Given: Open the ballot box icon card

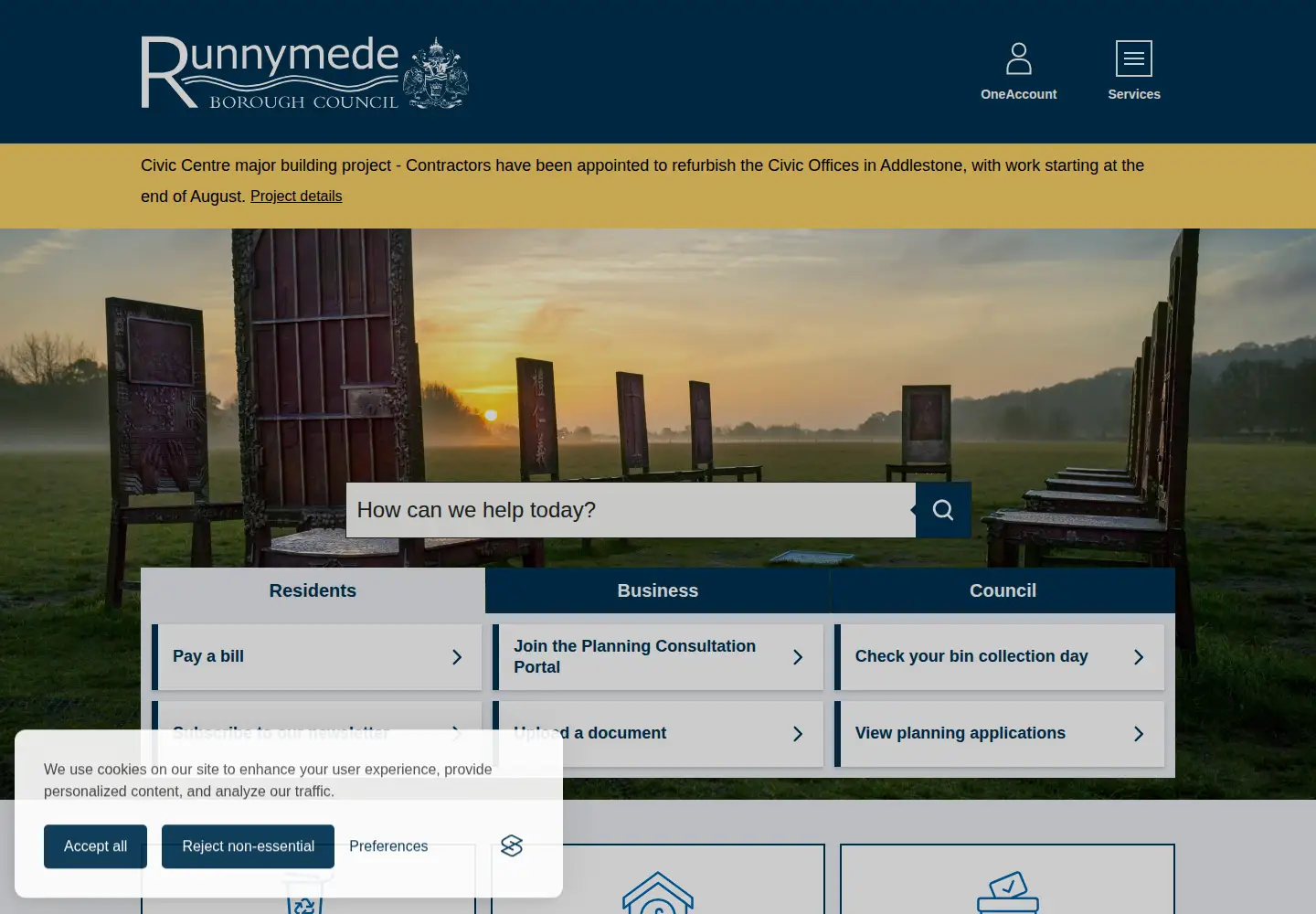Looking at the screenshot, I should 1007,878.
